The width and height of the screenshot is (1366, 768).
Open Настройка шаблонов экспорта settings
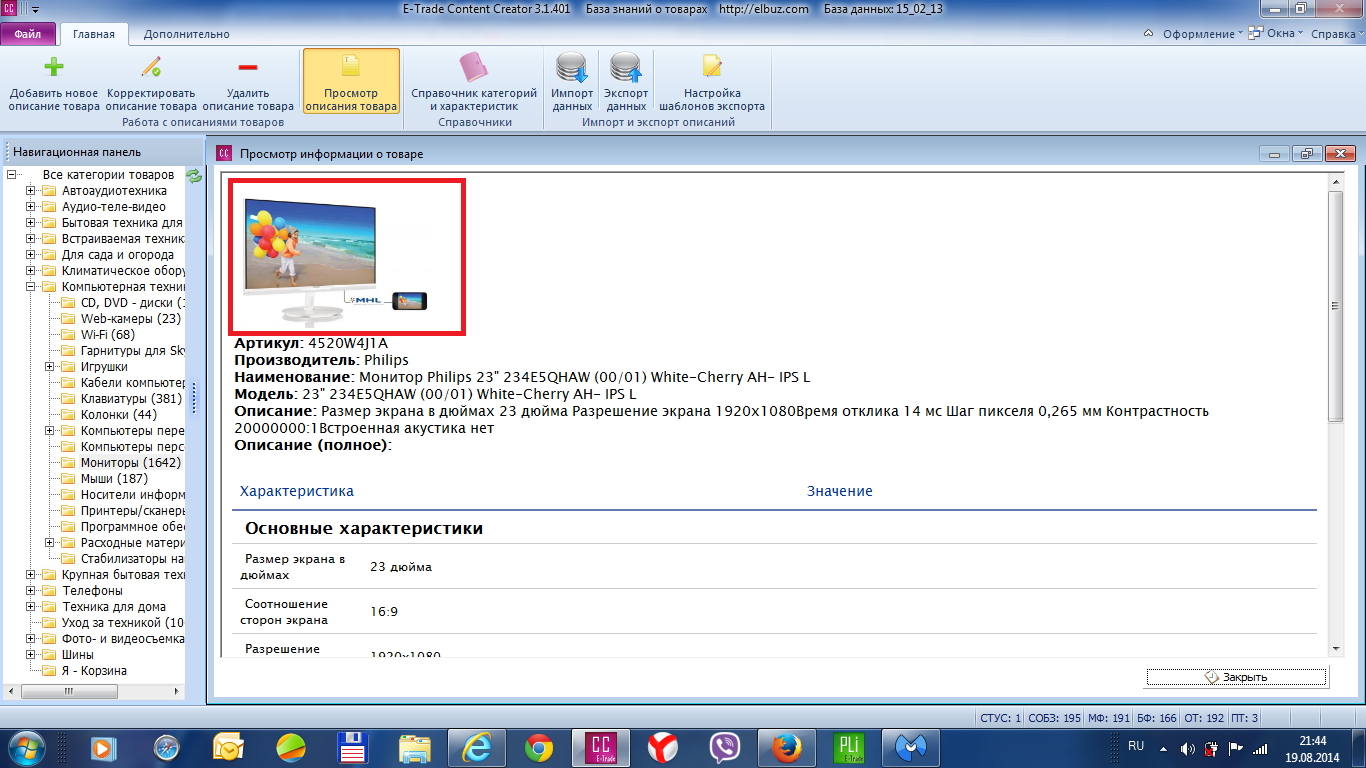click(712, 83)
